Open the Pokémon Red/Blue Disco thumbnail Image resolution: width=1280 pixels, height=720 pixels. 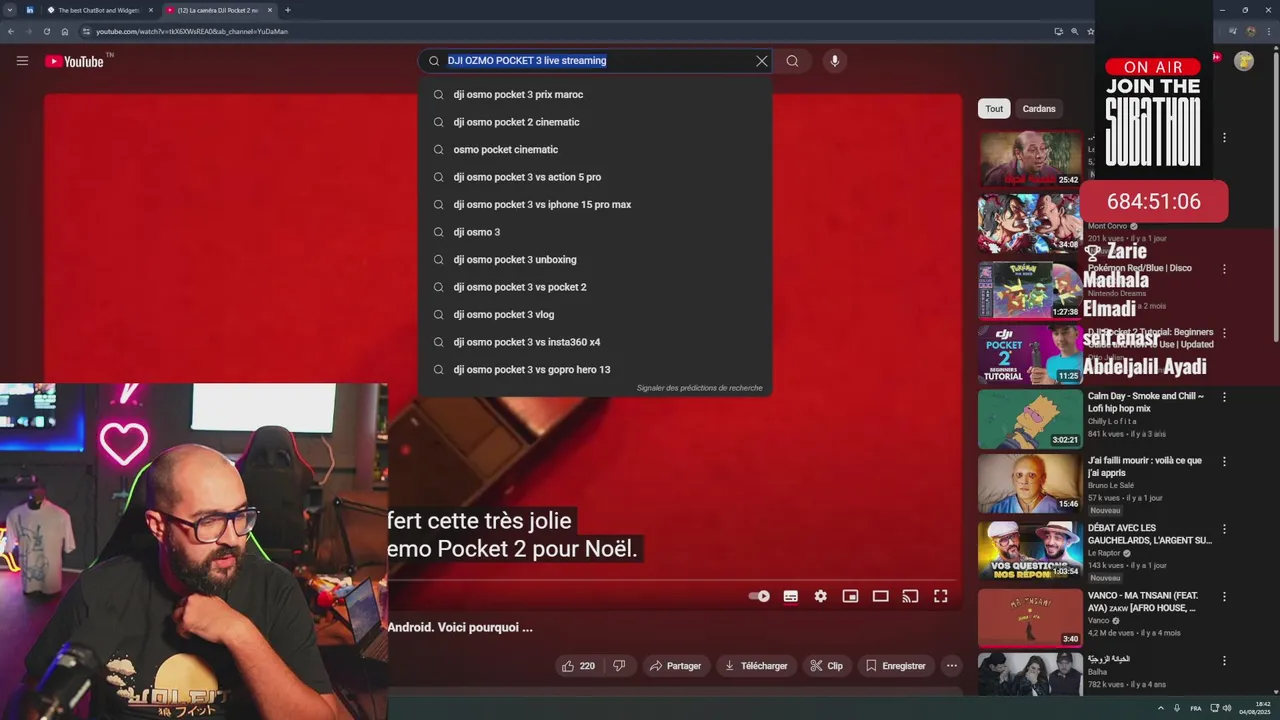click(1030, 290)
